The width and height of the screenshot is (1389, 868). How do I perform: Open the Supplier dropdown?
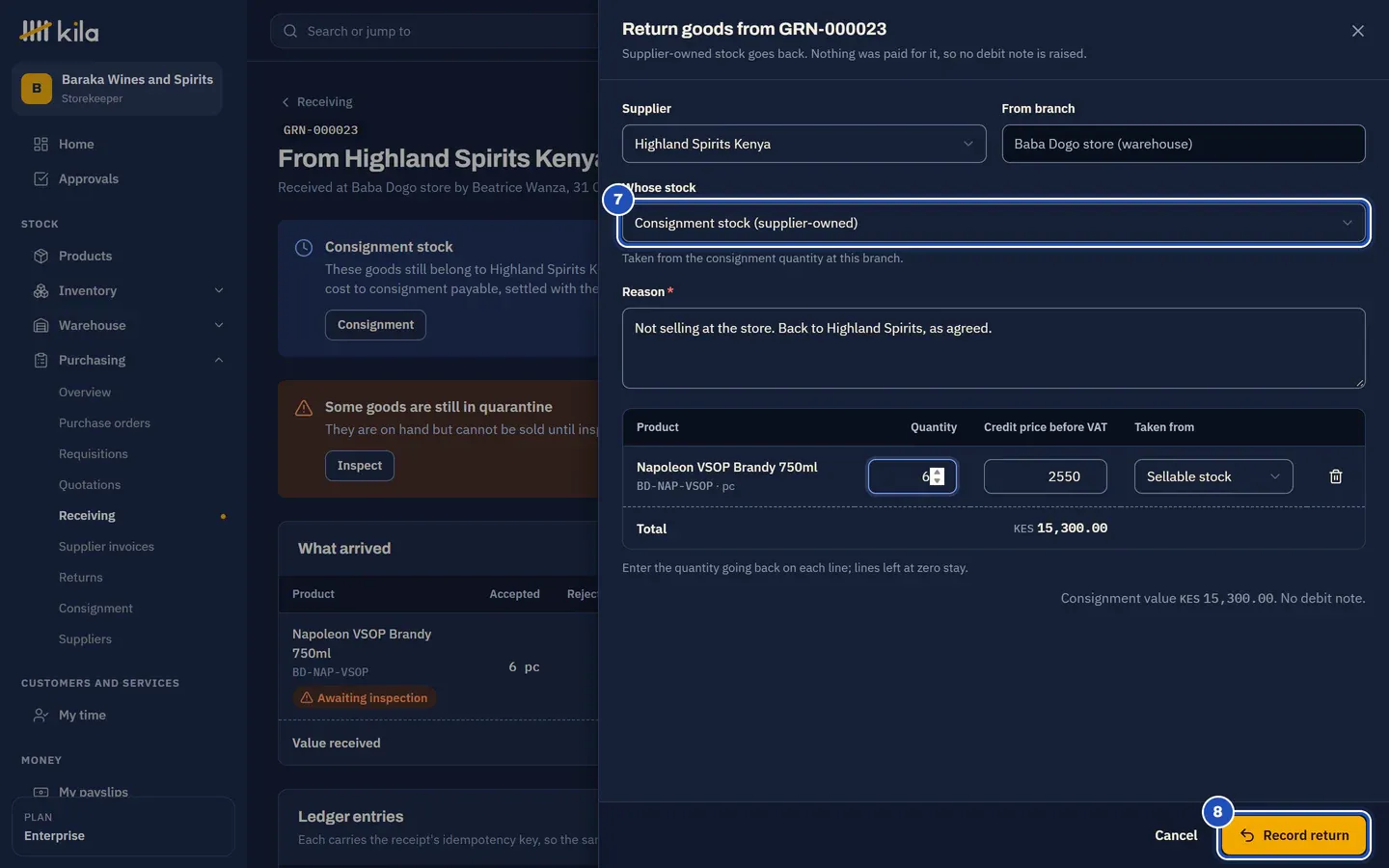803,144
